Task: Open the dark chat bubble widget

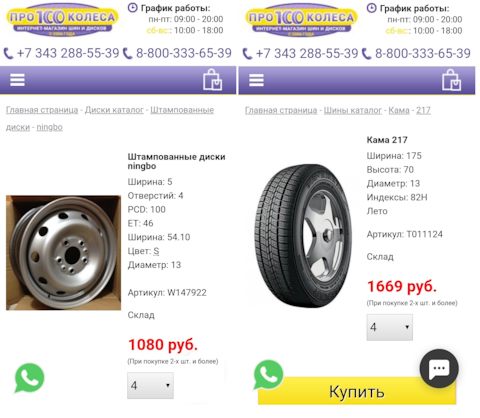Action: (x=439, y=368)
